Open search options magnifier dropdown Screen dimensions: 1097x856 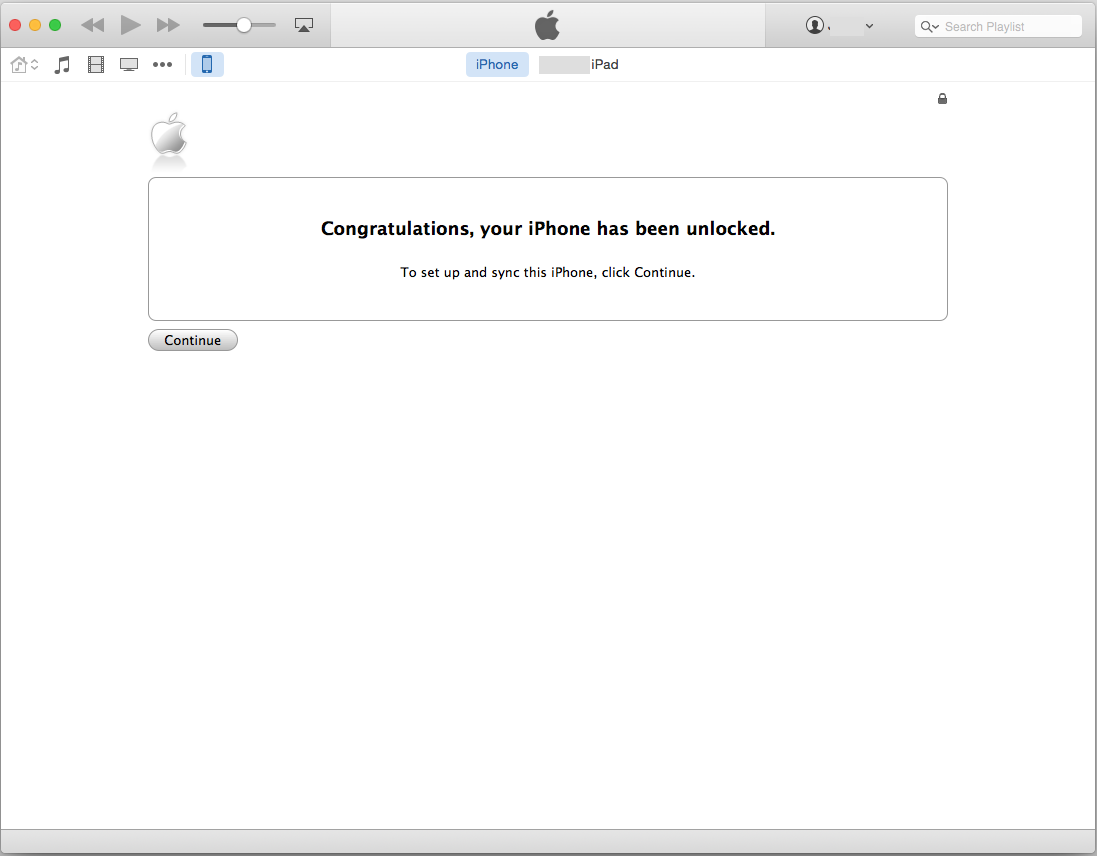[929, 27]
